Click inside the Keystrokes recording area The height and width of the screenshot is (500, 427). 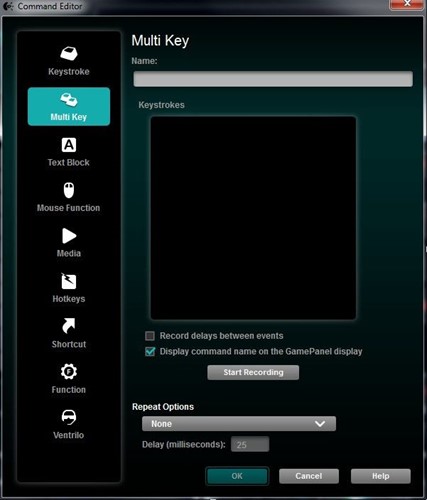click(253, 218)
